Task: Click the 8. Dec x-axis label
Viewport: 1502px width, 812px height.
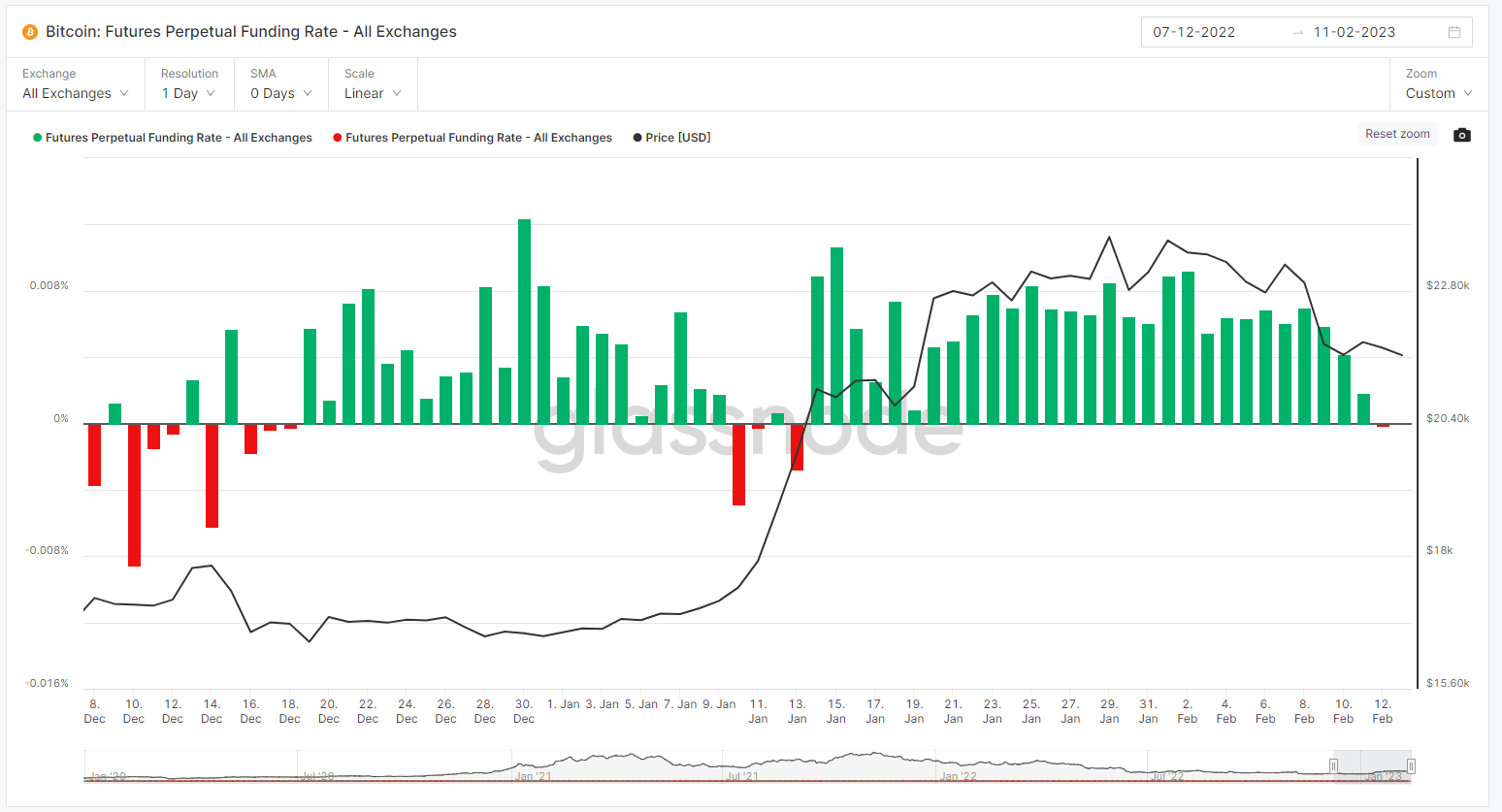Action: (94, 711)
